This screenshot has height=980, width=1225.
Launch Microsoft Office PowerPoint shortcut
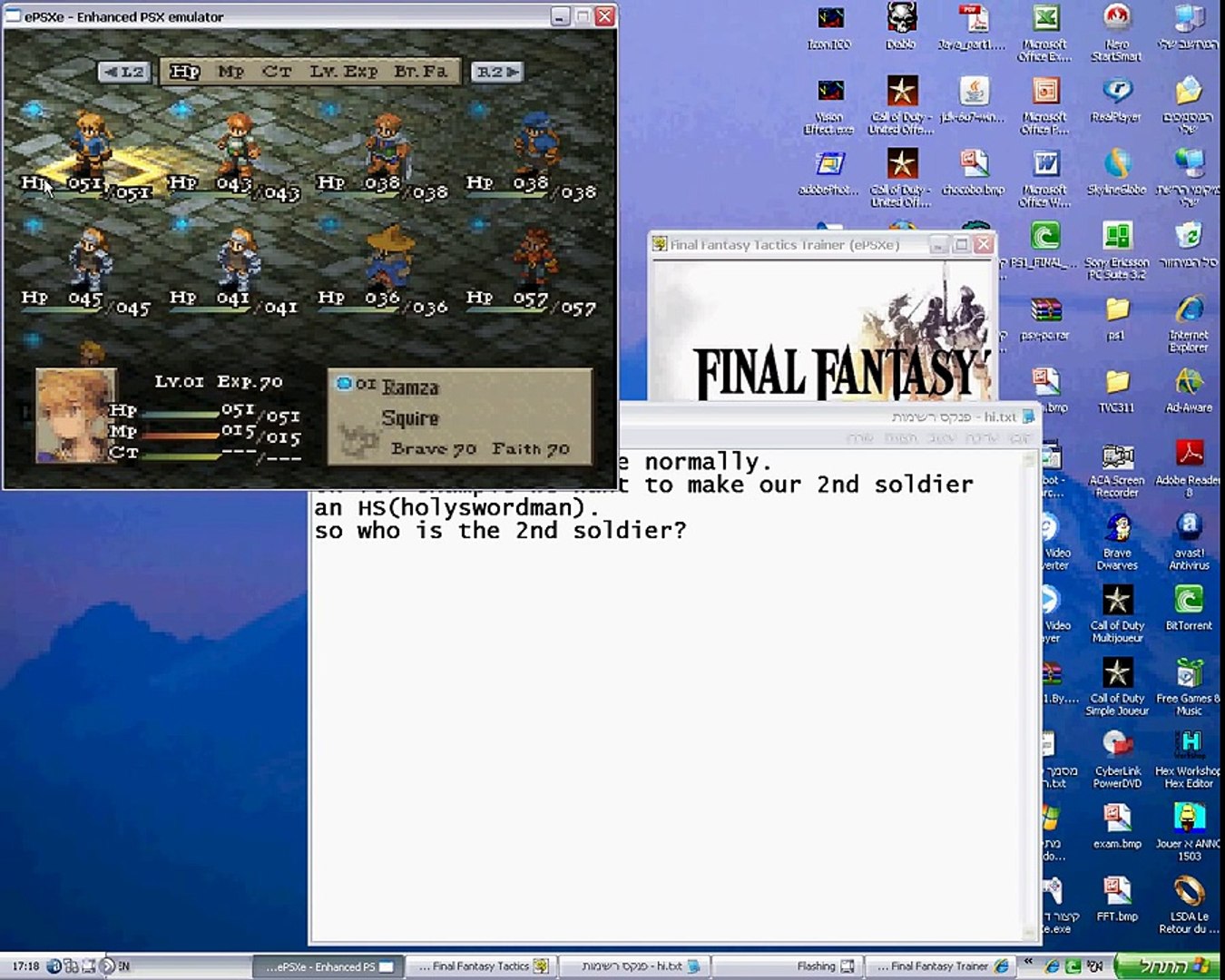point(1045,104)
